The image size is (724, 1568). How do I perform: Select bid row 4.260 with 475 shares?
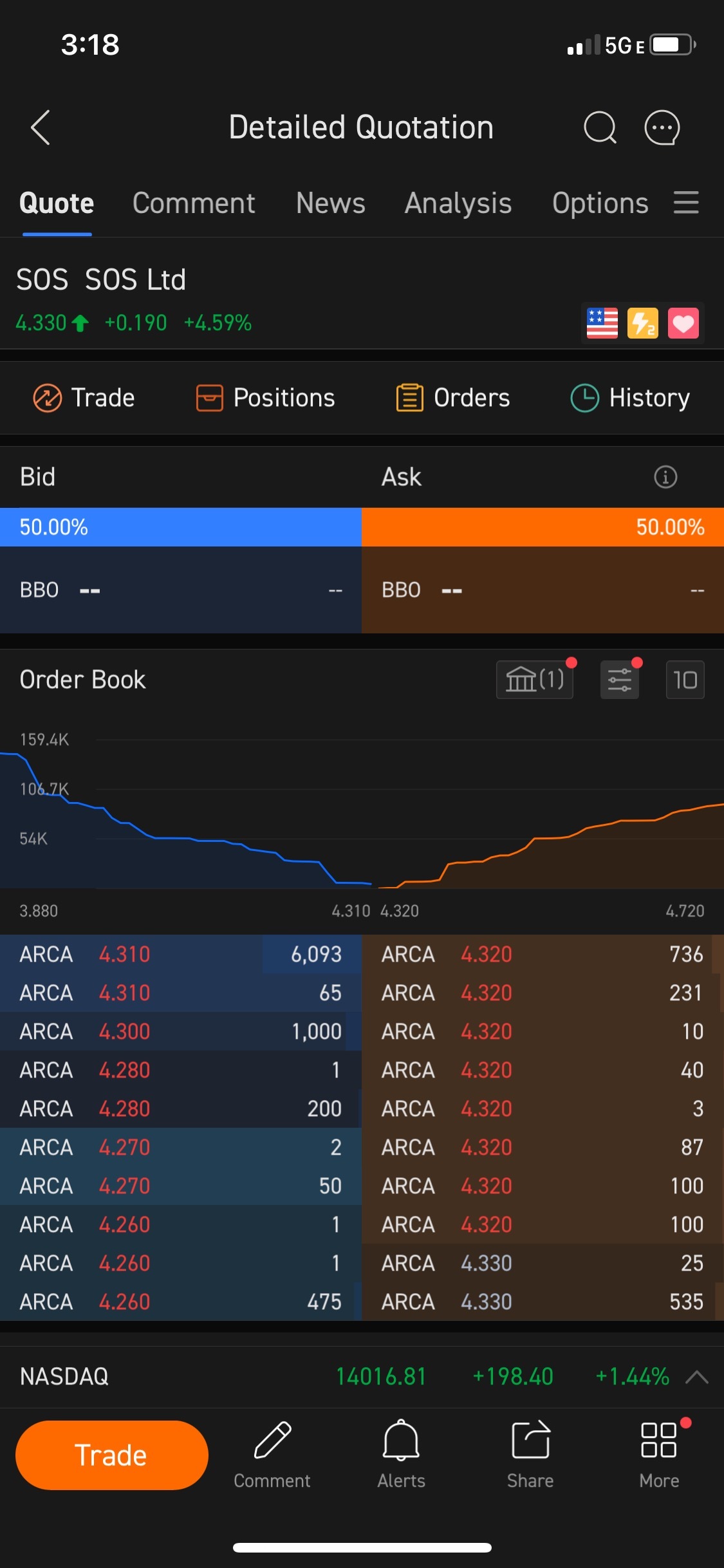pos(181,1302)
